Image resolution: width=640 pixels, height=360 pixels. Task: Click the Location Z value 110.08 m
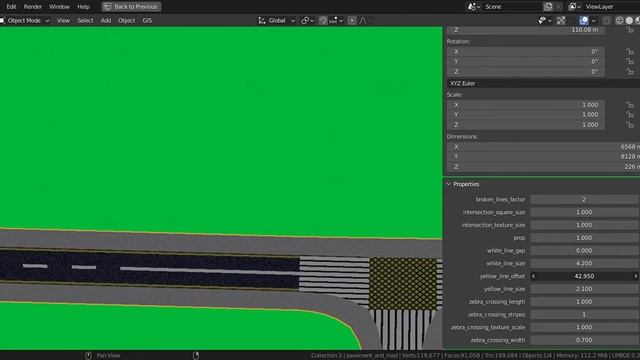(x=526, y=30)
